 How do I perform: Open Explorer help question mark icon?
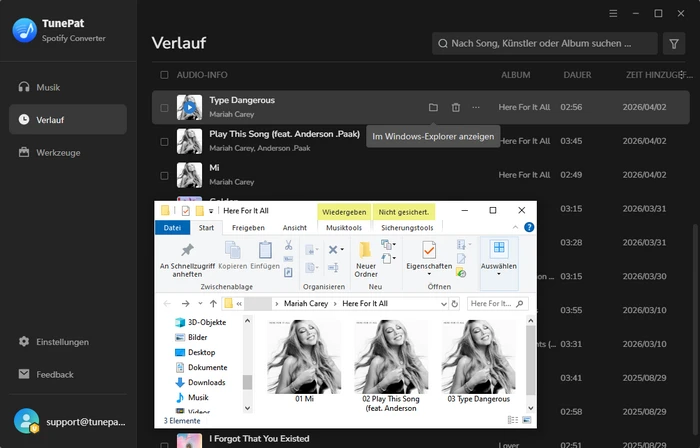529,228
